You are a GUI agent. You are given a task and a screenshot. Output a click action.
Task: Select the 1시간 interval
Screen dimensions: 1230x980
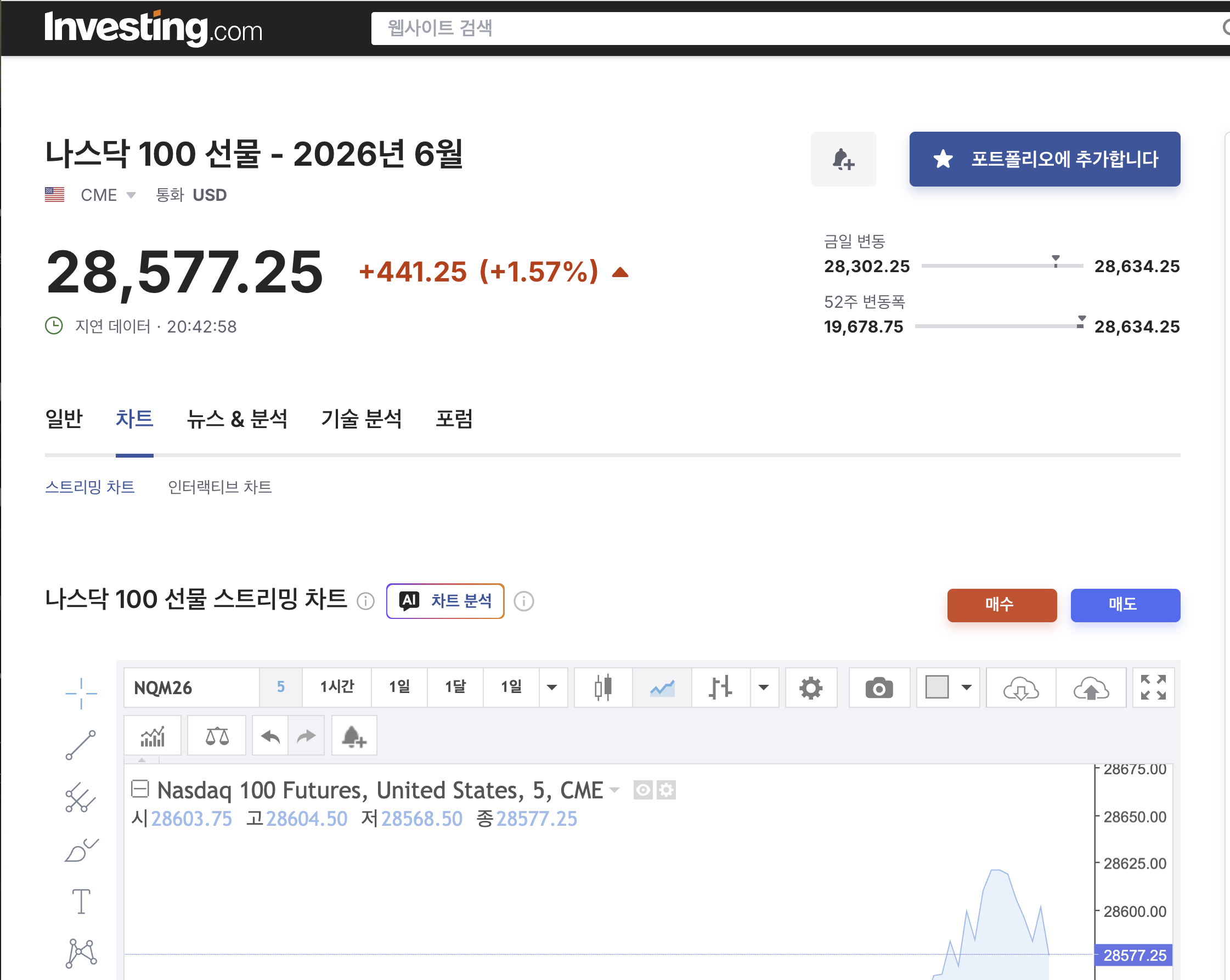click(x=337, y=687)
